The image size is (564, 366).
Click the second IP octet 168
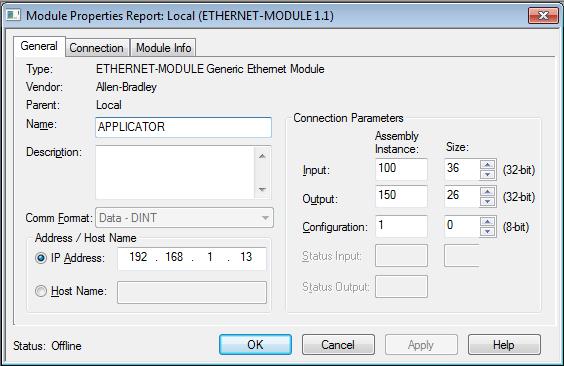(174, 257)
